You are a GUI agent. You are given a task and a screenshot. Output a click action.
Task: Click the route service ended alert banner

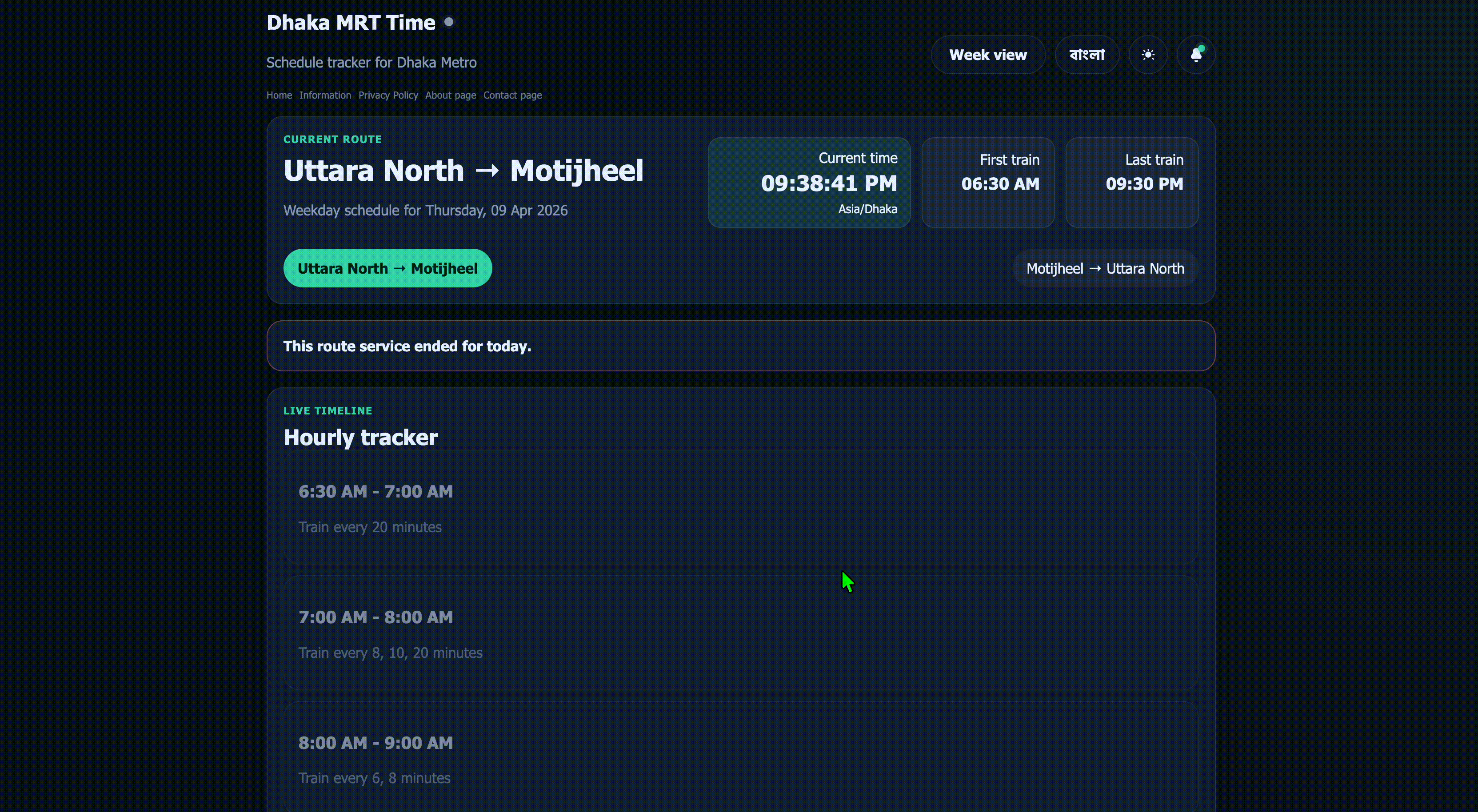pyautogui.click(x=741, y=346)
